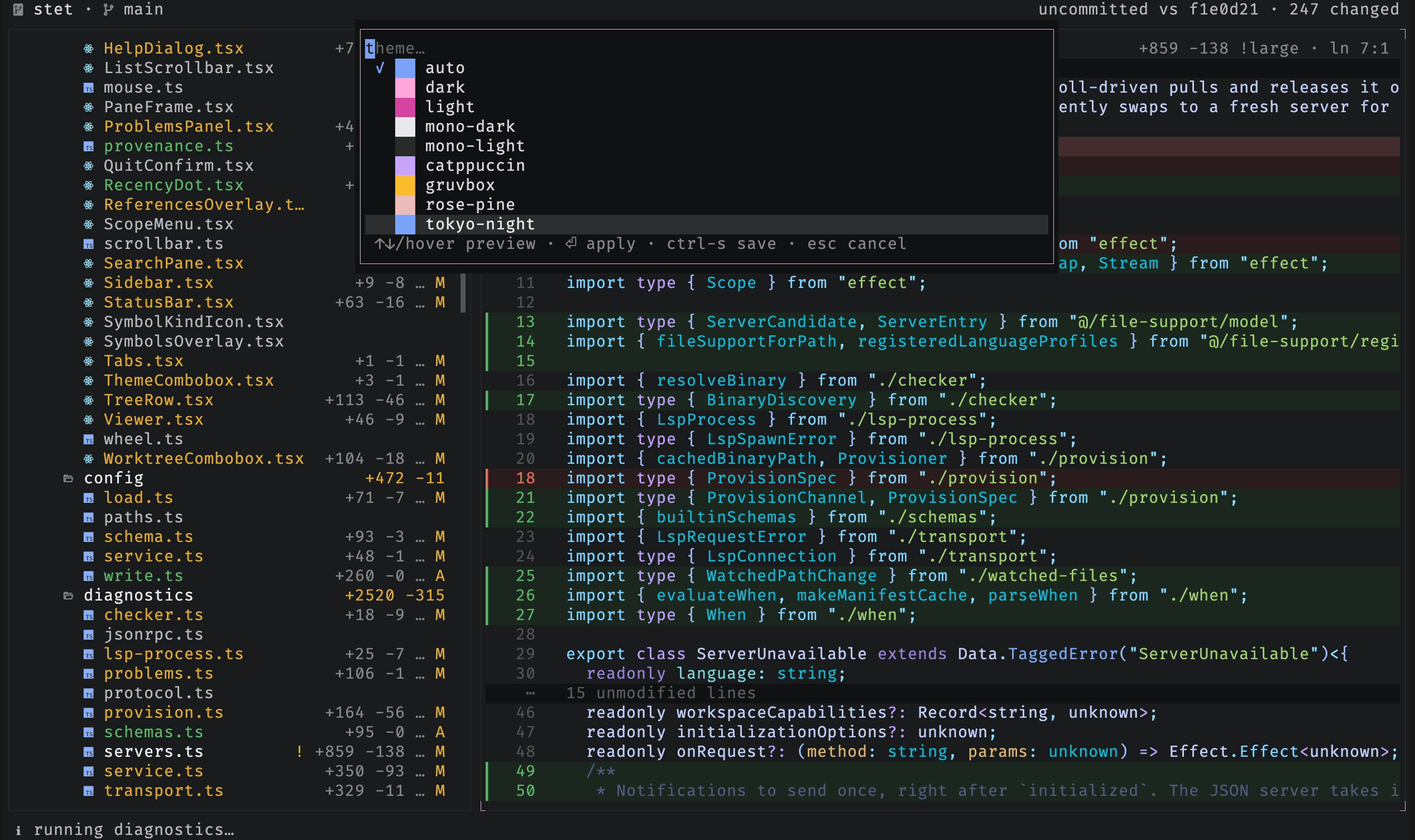Open ThemeCombobox.tsx in the file tree
This screenshot has height=840, width=1415.
coord(188,381)
